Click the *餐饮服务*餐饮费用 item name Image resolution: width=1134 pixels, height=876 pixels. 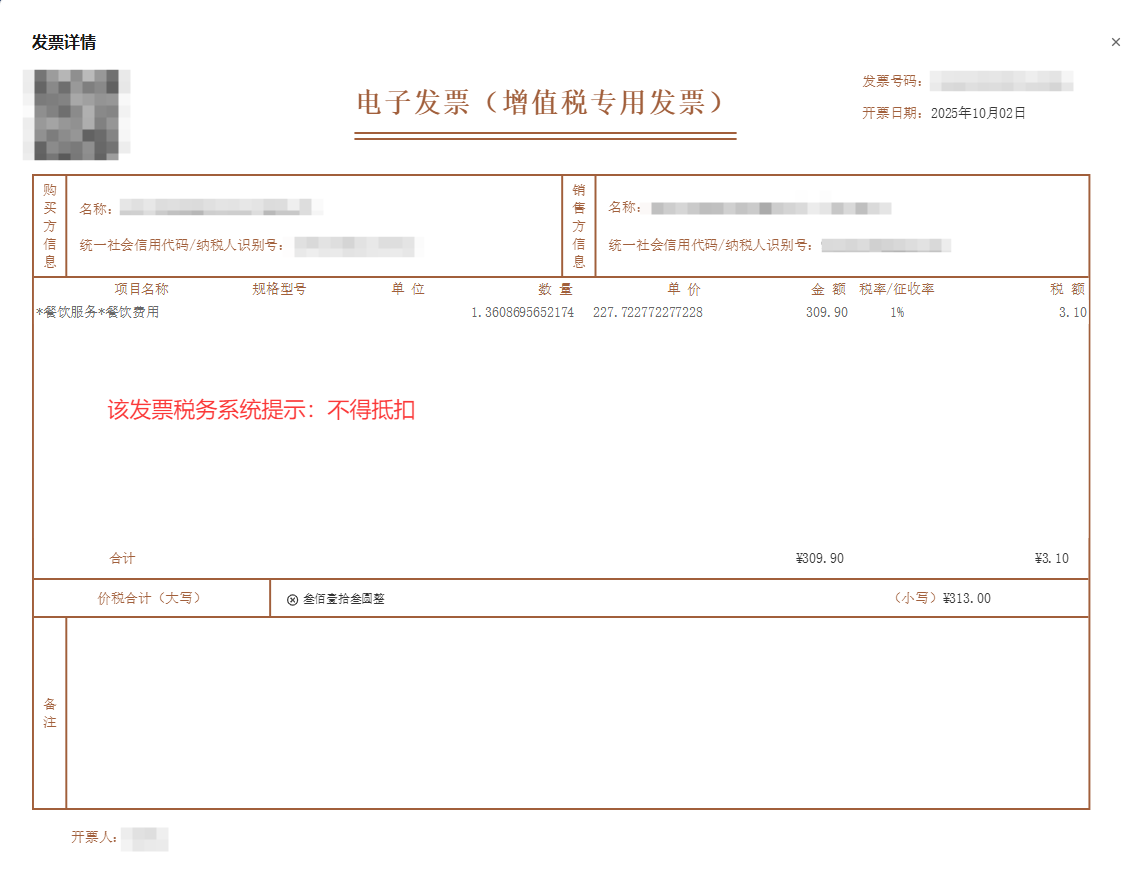click(x=97, y=312)
